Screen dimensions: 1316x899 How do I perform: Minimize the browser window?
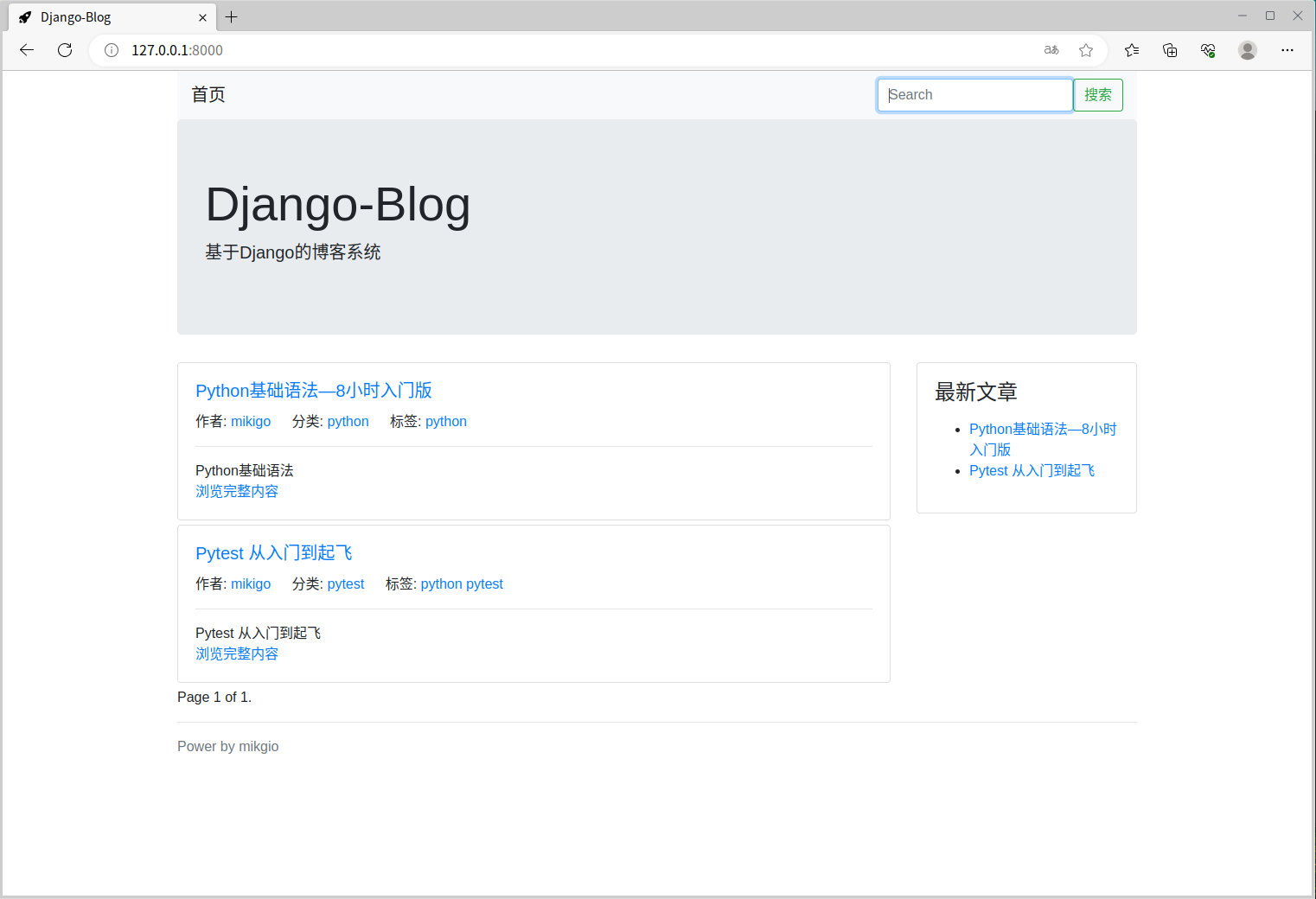1243,16
